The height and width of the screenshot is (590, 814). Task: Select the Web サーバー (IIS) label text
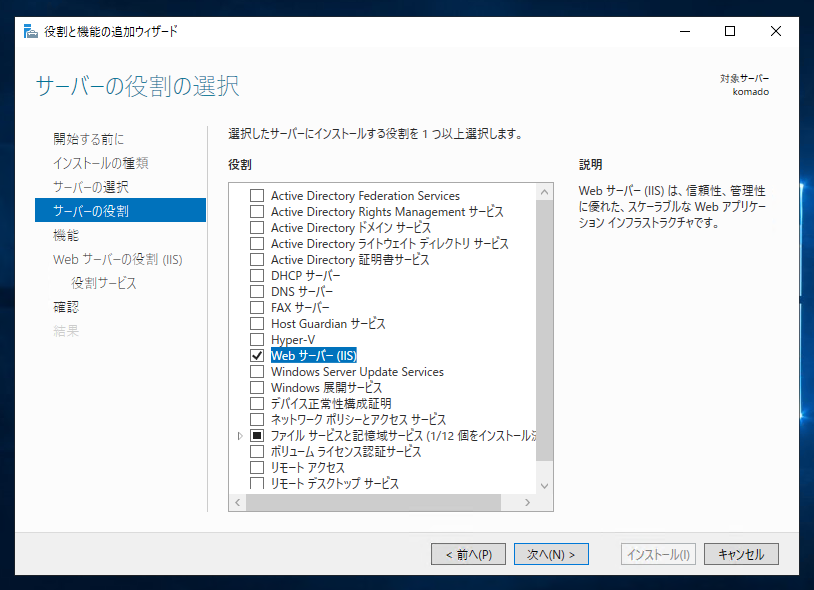pyautogui.click(x=314, y=355)
